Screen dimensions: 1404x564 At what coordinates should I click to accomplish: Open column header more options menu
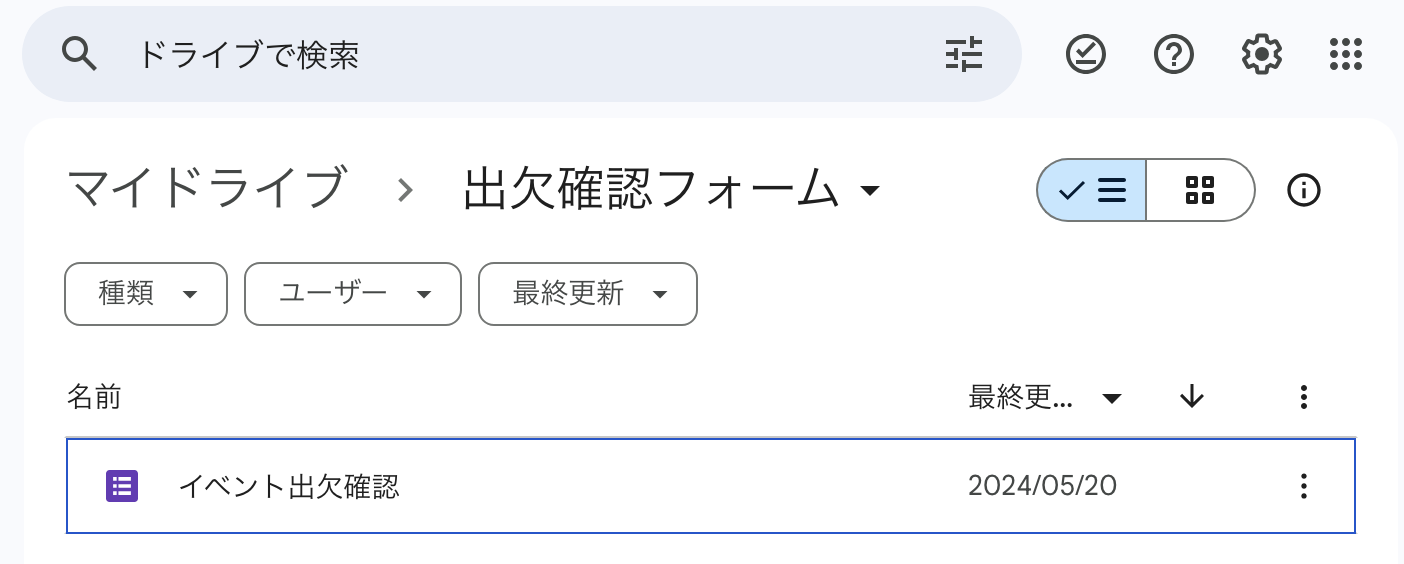point(1303,397)
